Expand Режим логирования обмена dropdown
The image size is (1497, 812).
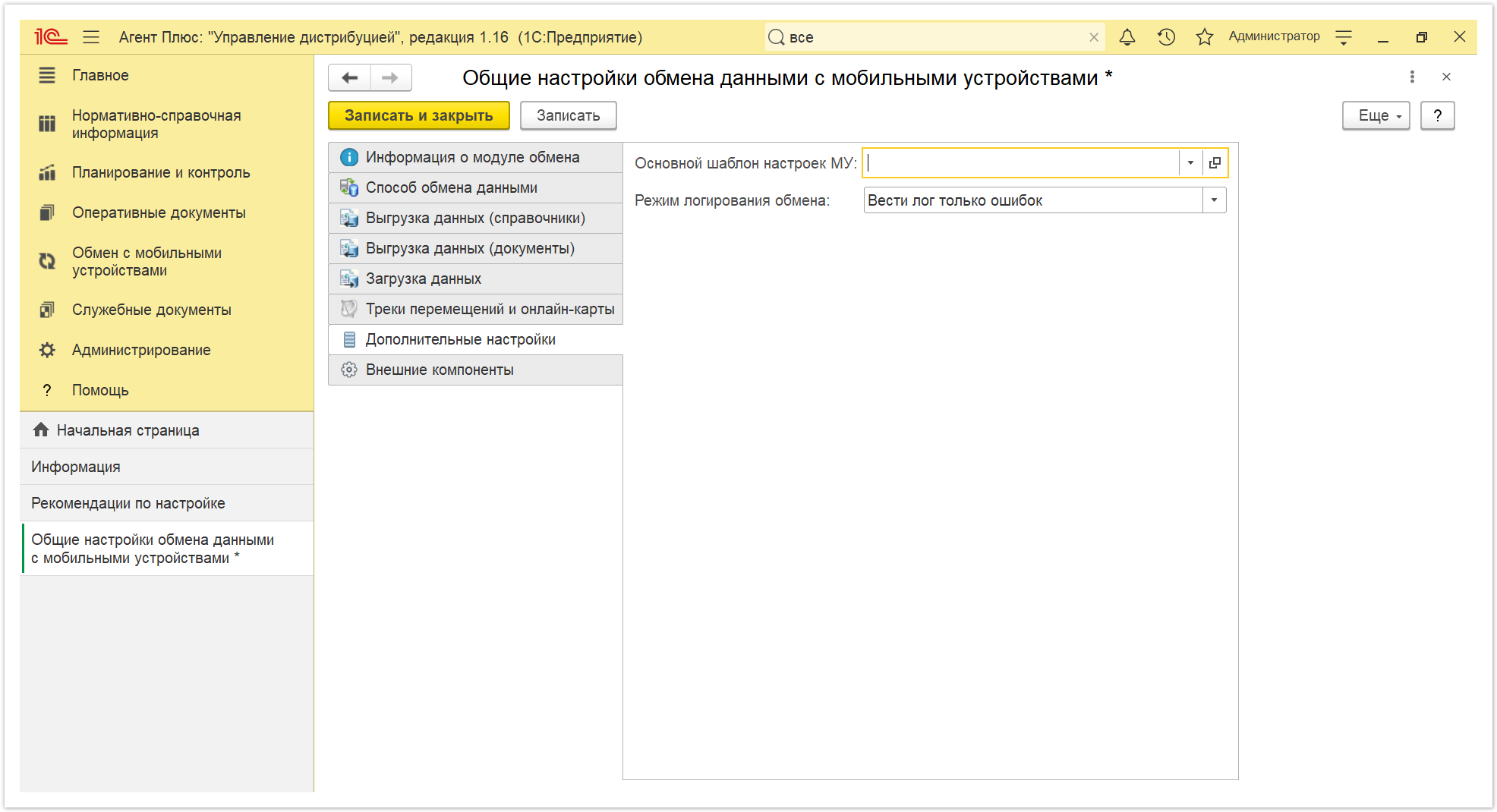click(1214, 200)
